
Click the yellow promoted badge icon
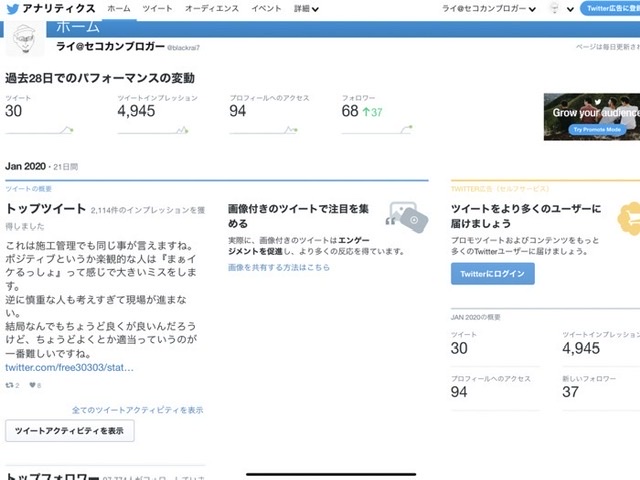click(x=629, y=219)
